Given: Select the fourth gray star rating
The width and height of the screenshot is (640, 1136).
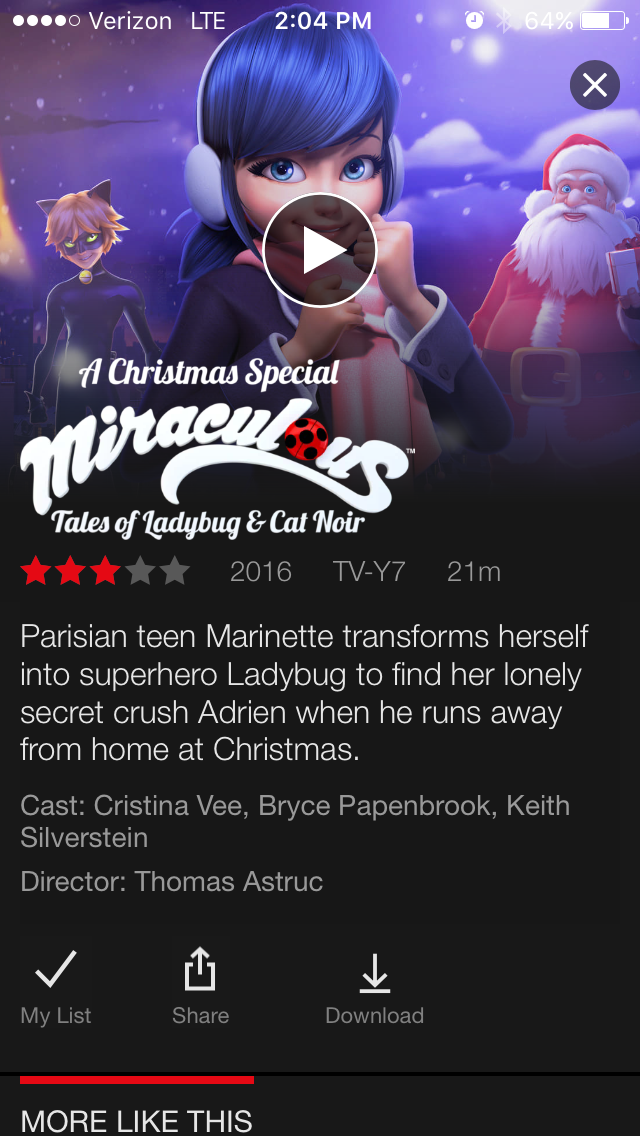Looking at the screenshot, I should coord(139,572).
